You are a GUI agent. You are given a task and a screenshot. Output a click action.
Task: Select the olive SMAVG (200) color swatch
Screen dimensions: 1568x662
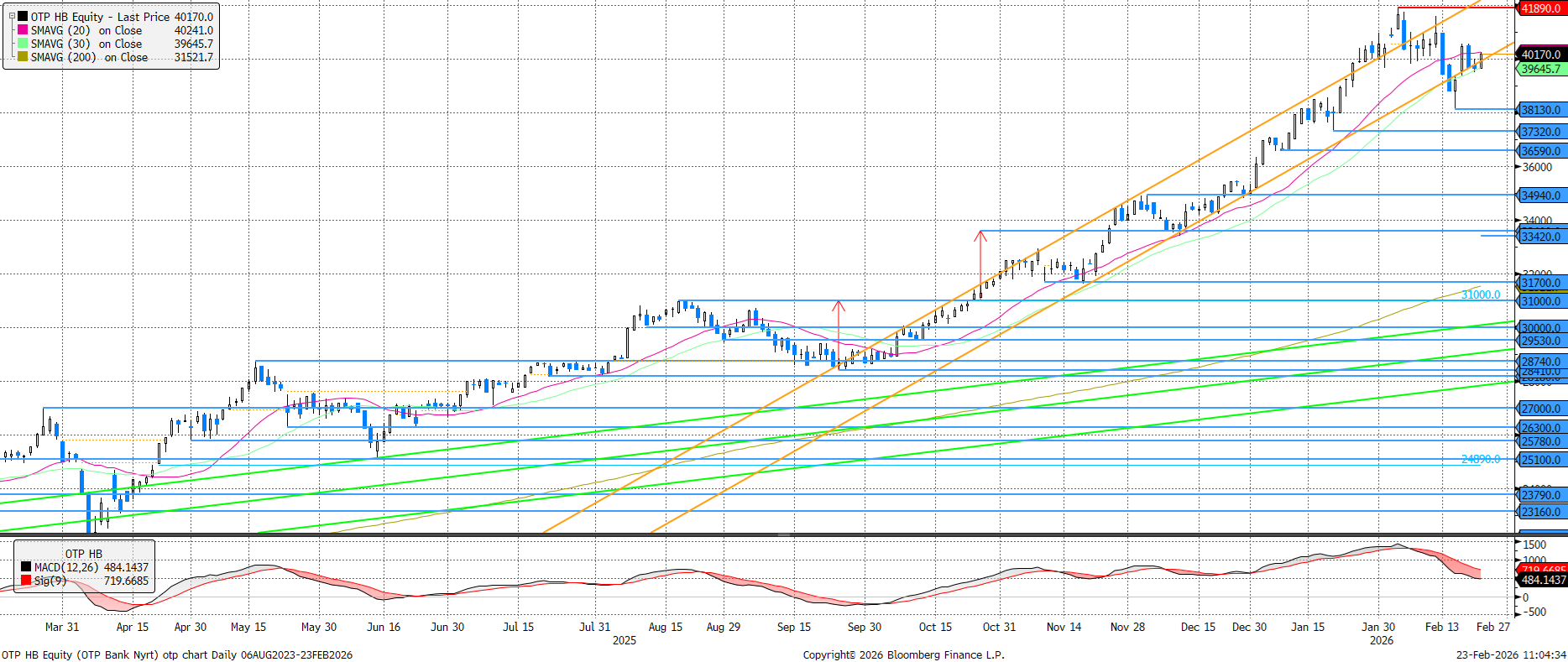[x=23, y=57]
